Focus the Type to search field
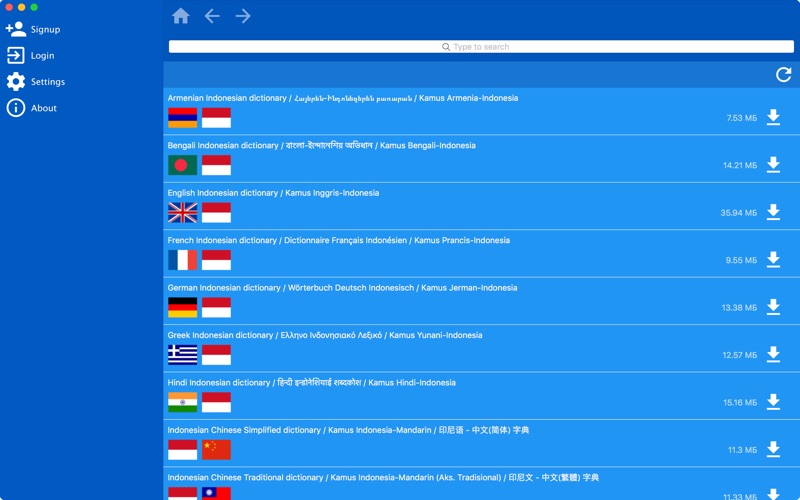 pyautogui.click(x=481, y=46)
